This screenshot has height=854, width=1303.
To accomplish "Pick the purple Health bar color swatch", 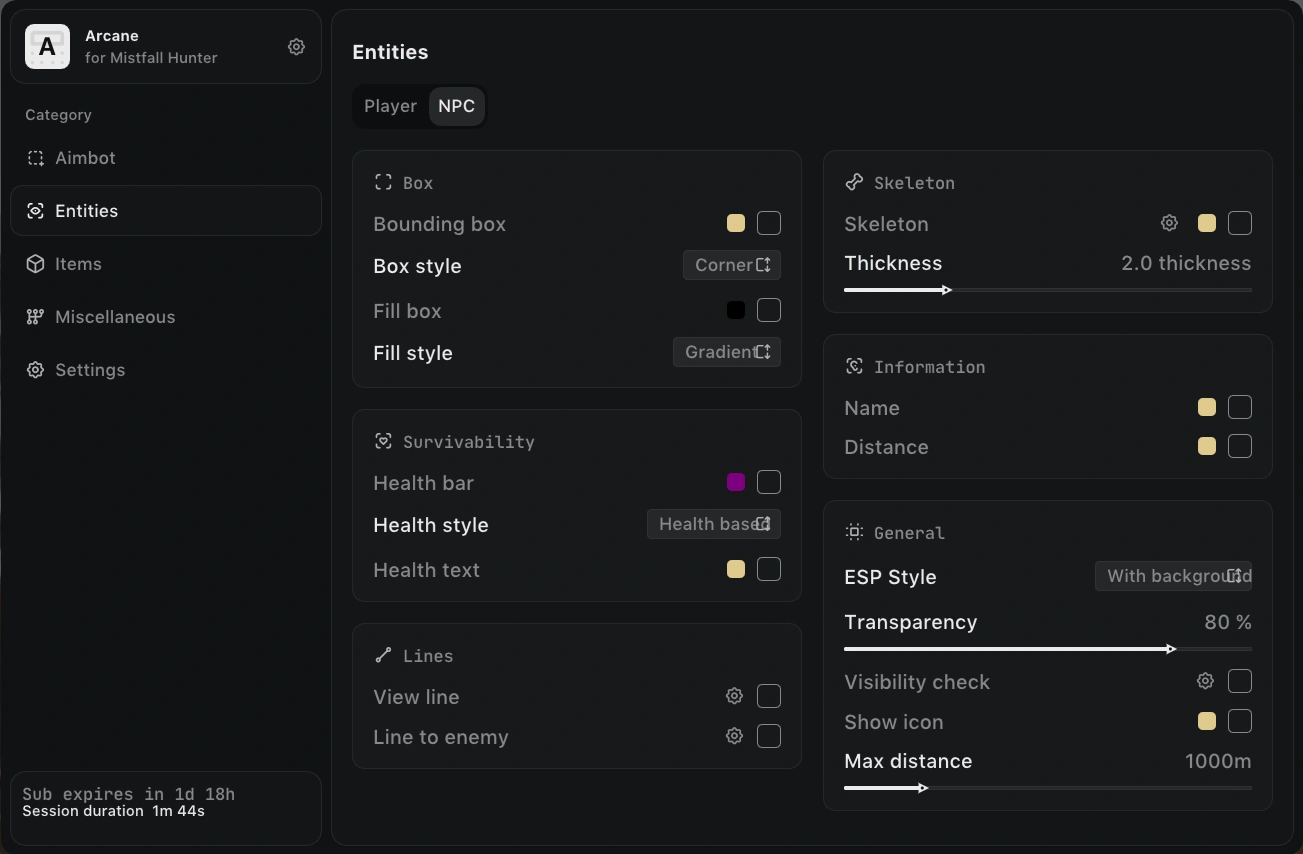I will 736,482.
